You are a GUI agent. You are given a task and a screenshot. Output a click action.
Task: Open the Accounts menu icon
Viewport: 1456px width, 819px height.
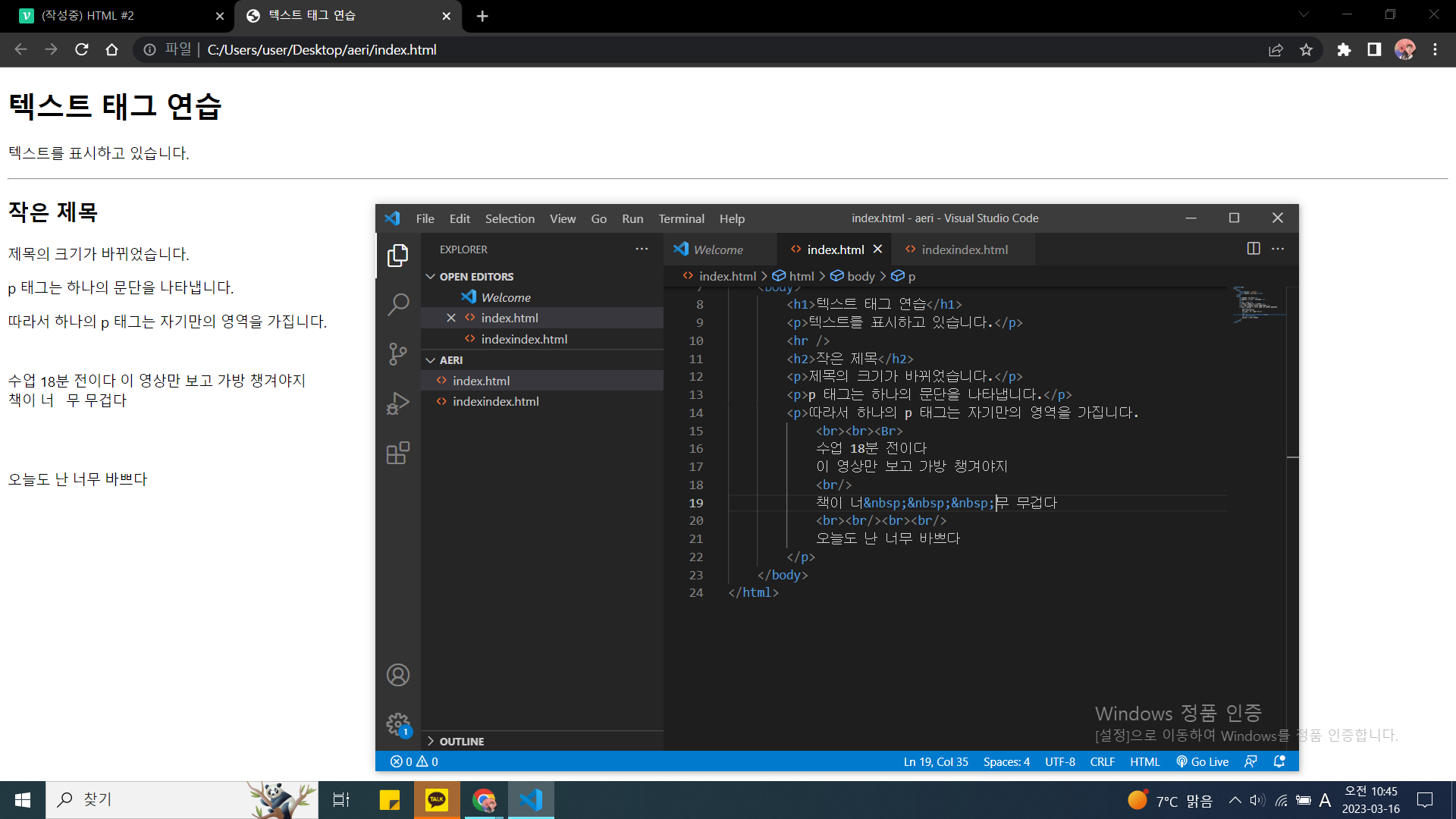[x=397, y=675]
